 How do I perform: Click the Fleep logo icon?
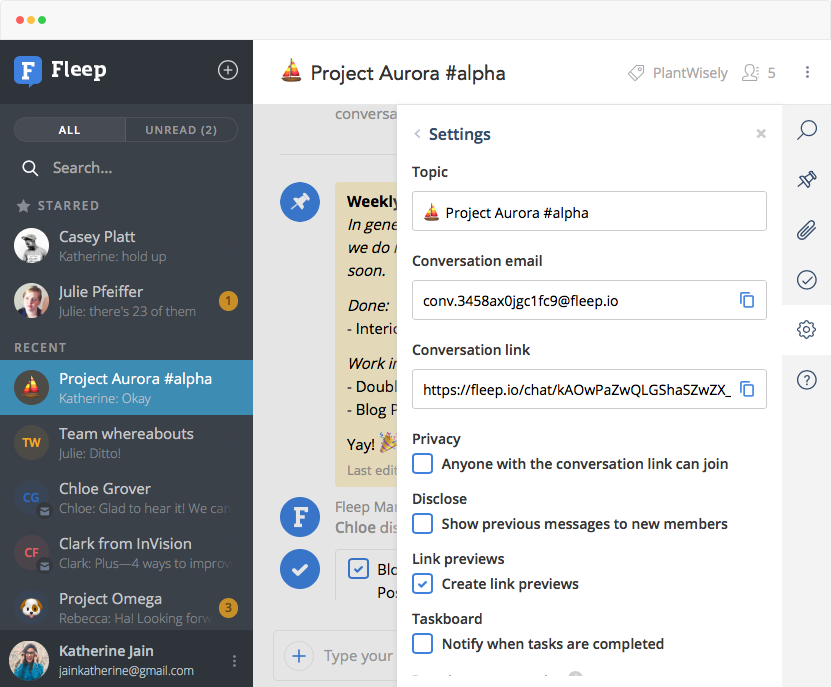(28, 71)
